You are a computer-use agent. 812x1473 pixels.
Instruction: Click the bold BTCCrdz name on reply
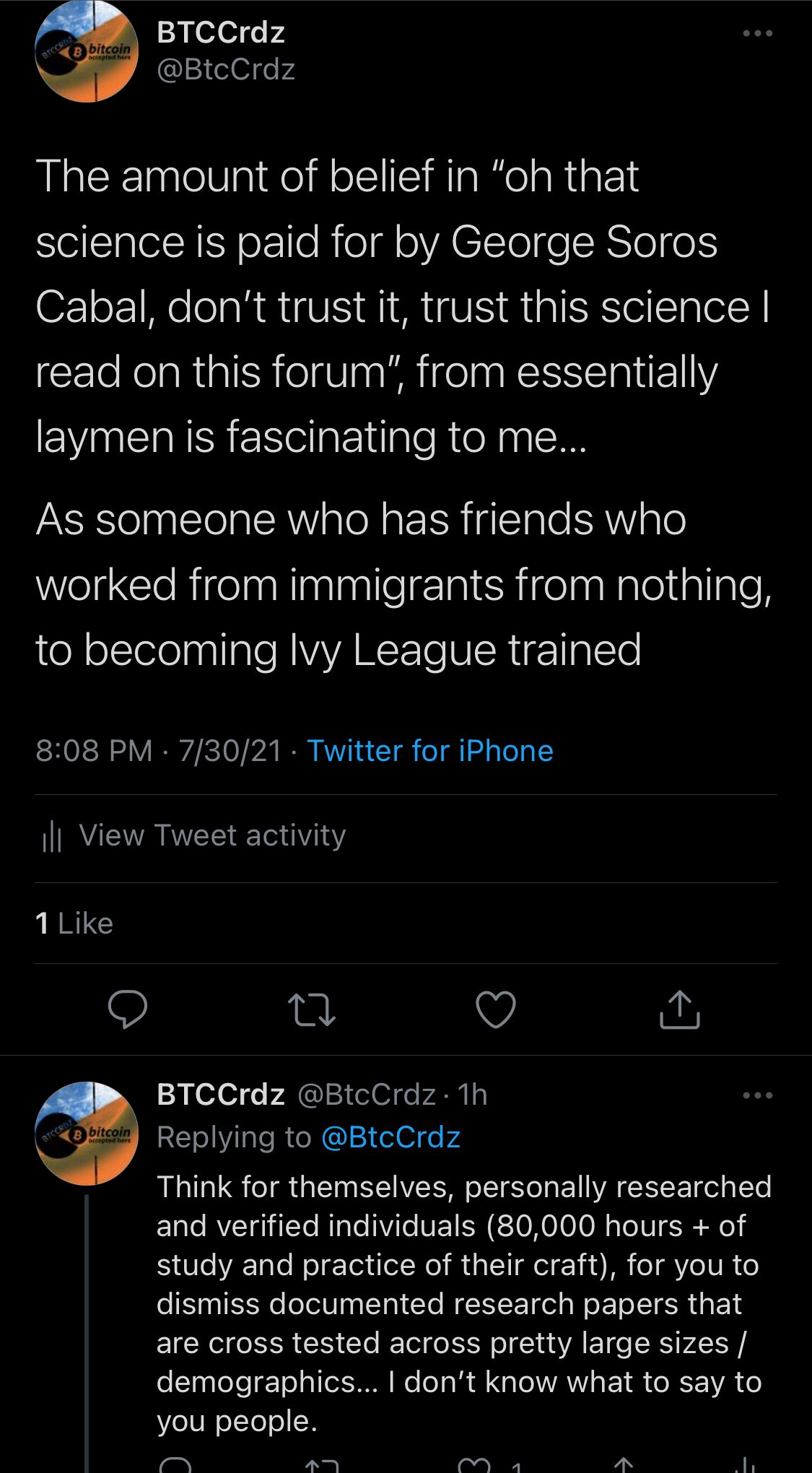pos(221,1095)
